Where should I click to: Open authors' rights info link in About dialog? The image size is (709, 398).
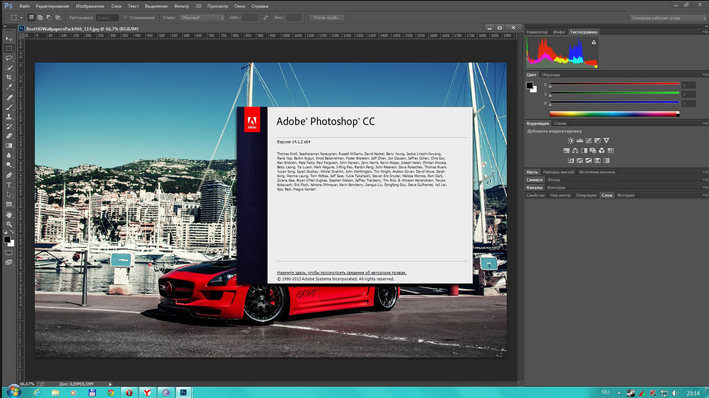coord(341,273)
